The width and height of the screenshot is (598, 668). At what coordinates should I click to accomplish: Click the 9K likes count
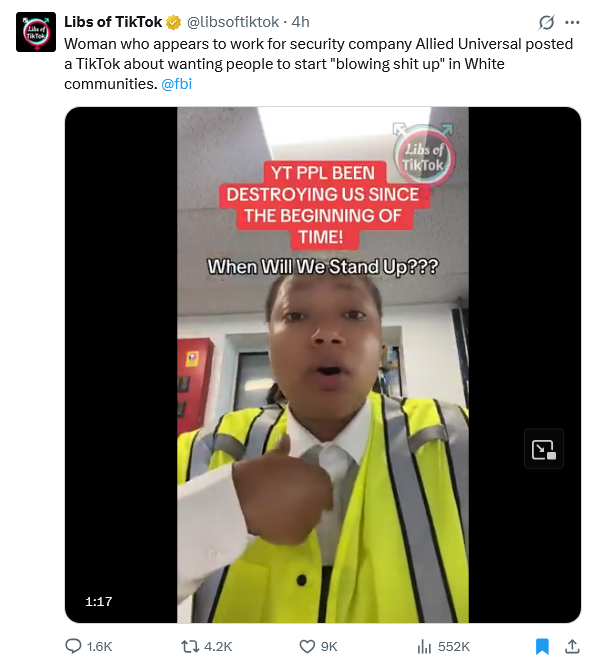point(329,647)
